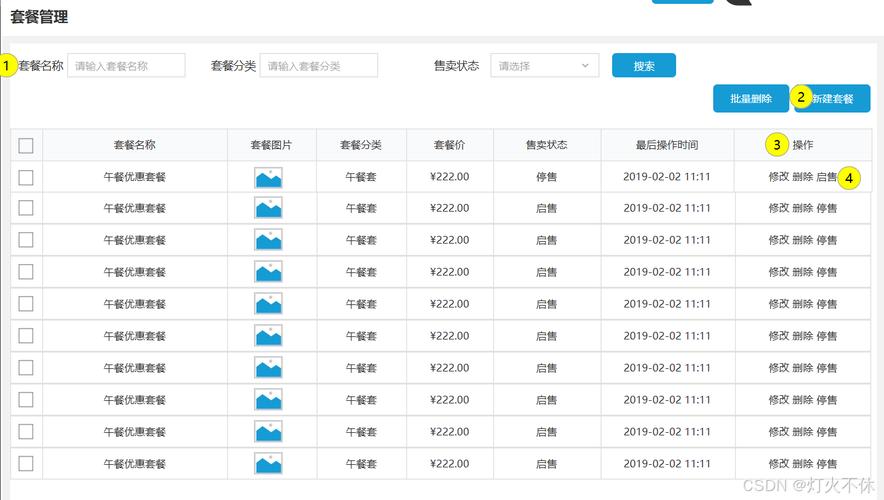Click yellow annotation marker number 3
Viewport: 884px width, 500px height.
[776, 145]
